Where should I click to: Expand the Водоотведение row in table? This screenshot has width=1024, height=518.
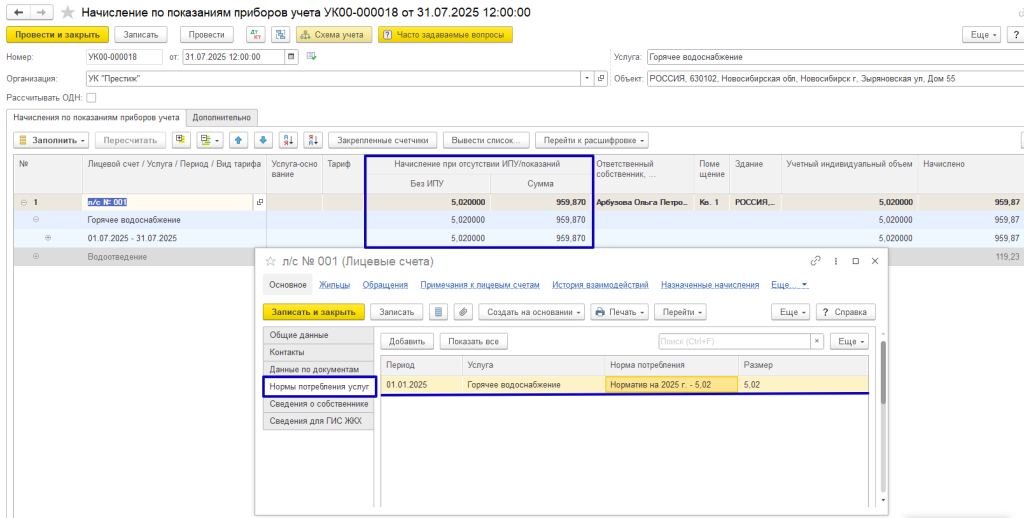[36, 257]
